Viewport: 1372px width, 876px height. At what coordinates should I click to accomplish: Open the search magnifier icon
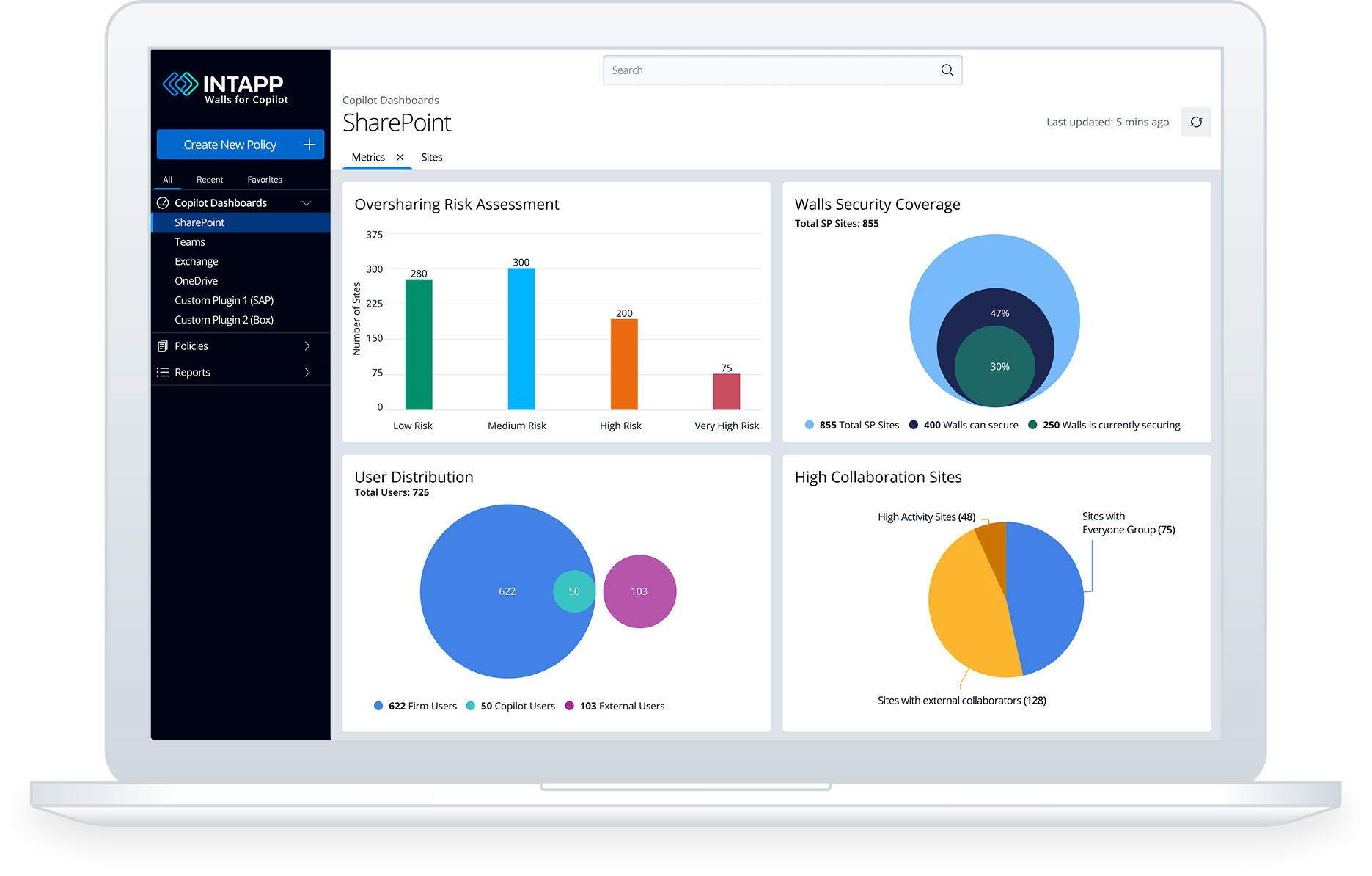(947, 70)
